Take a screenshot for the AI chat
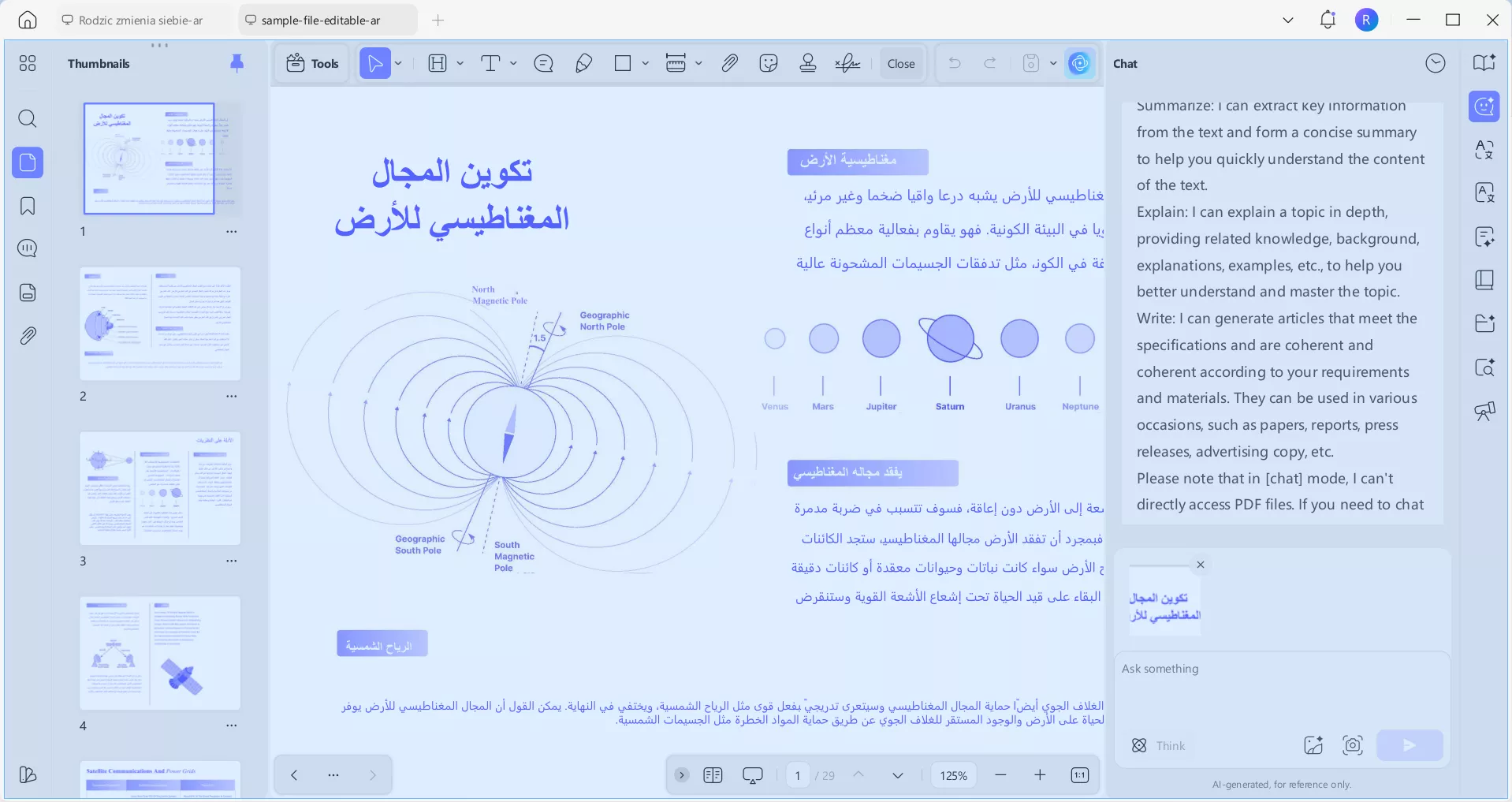The width and height of the screenshot is (1512, 802). pyautogui.click(x=1353, y=744)
